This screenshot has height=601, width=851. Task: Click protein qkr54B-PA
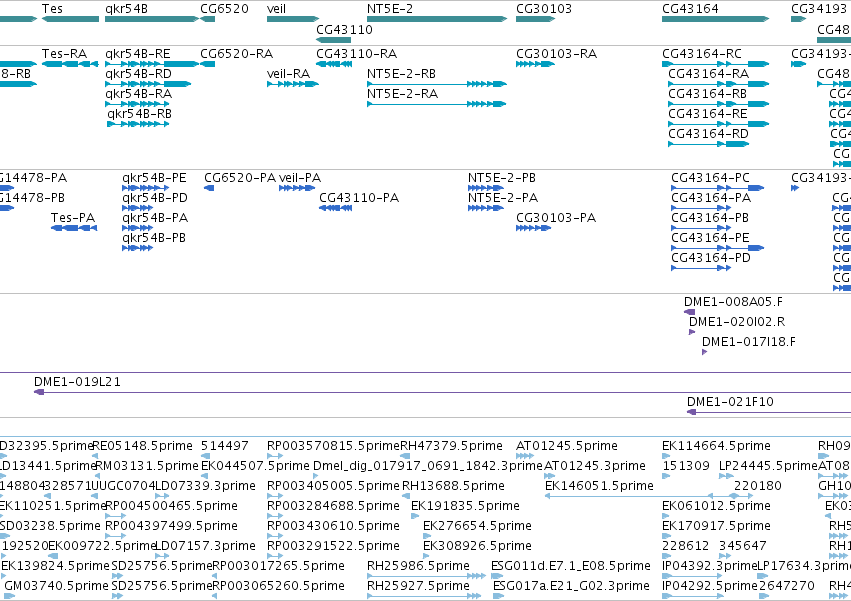pyautogui.click(x=137, y=228)
